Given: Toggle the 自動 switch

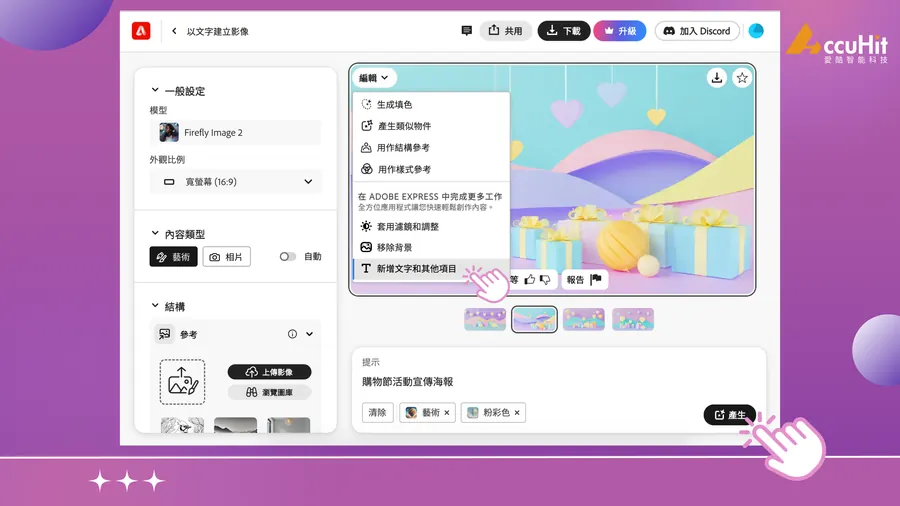Looking at the screenshot, I should tap(288, 256).
